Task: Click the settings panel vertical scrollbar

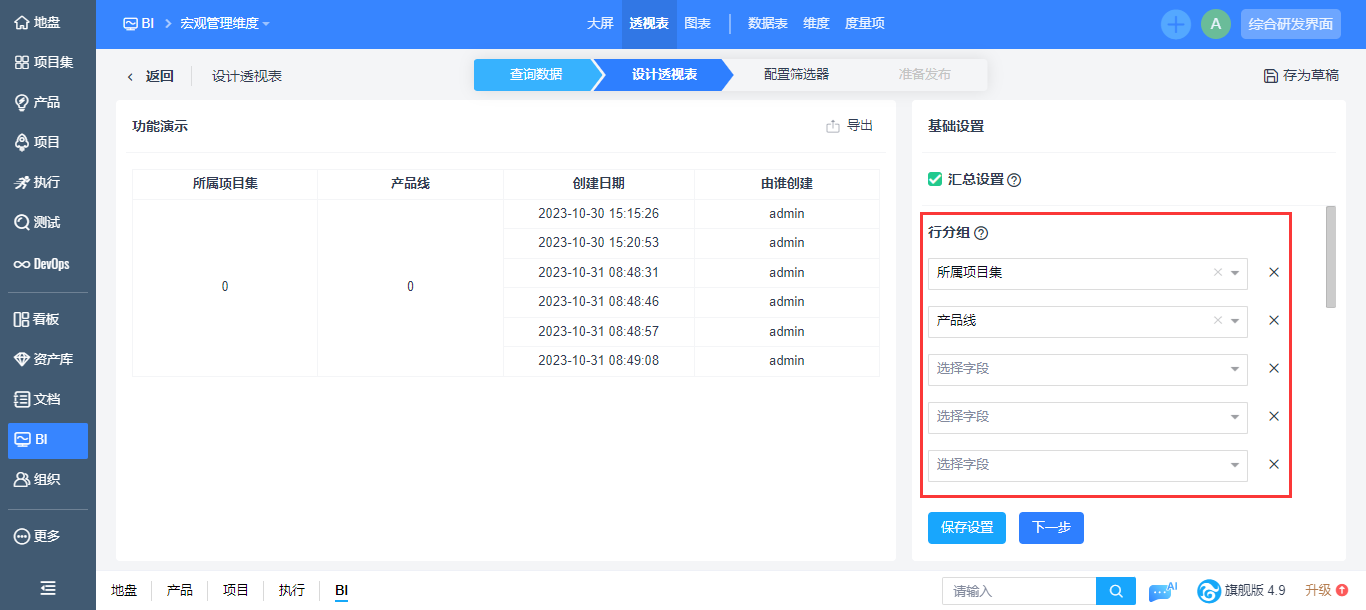Action: click(1330, 257)
